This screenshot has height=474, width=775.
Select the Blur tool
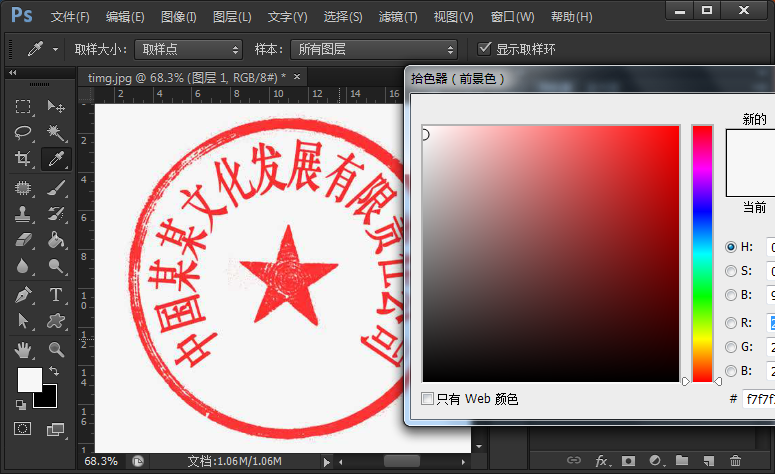point(23,266)
